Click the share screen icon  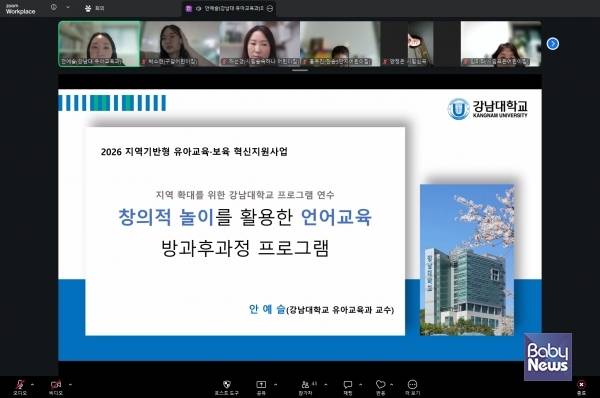point(261,384)
